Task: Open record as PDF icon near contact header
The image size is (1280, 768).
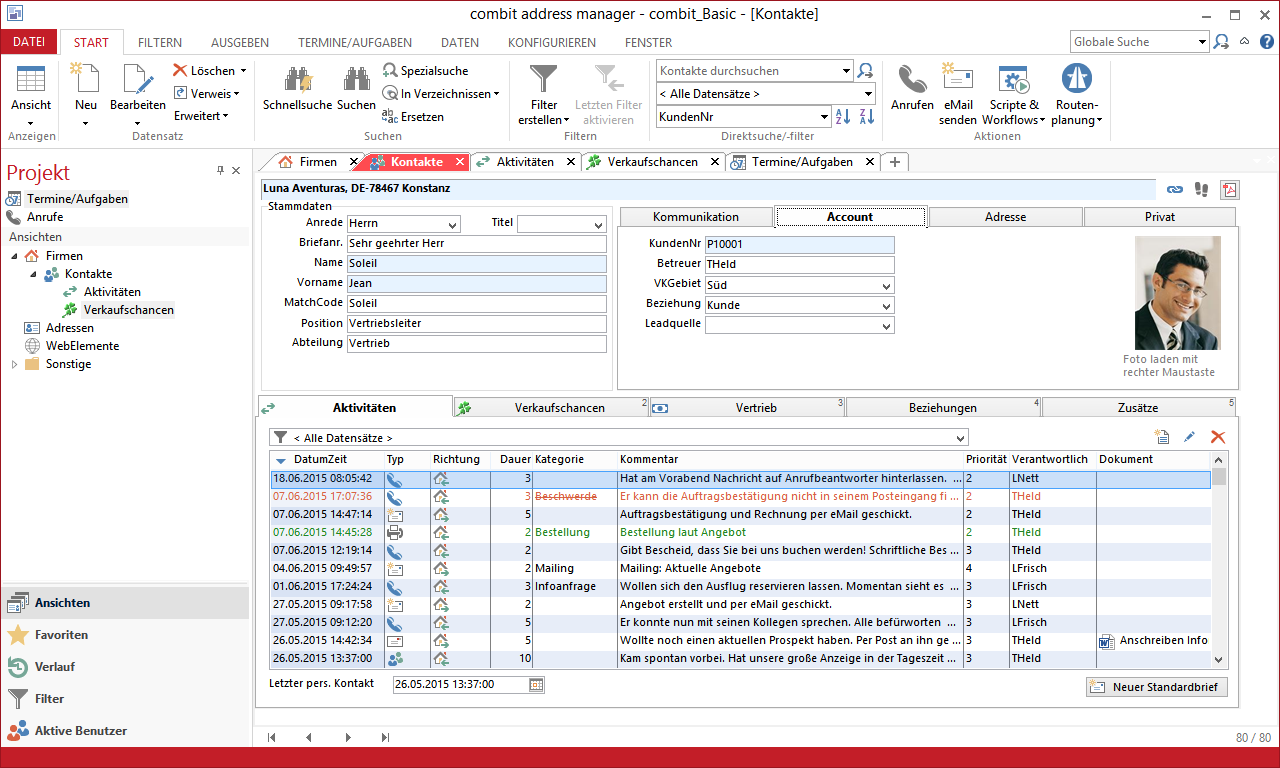Action: click(1229, 190)
